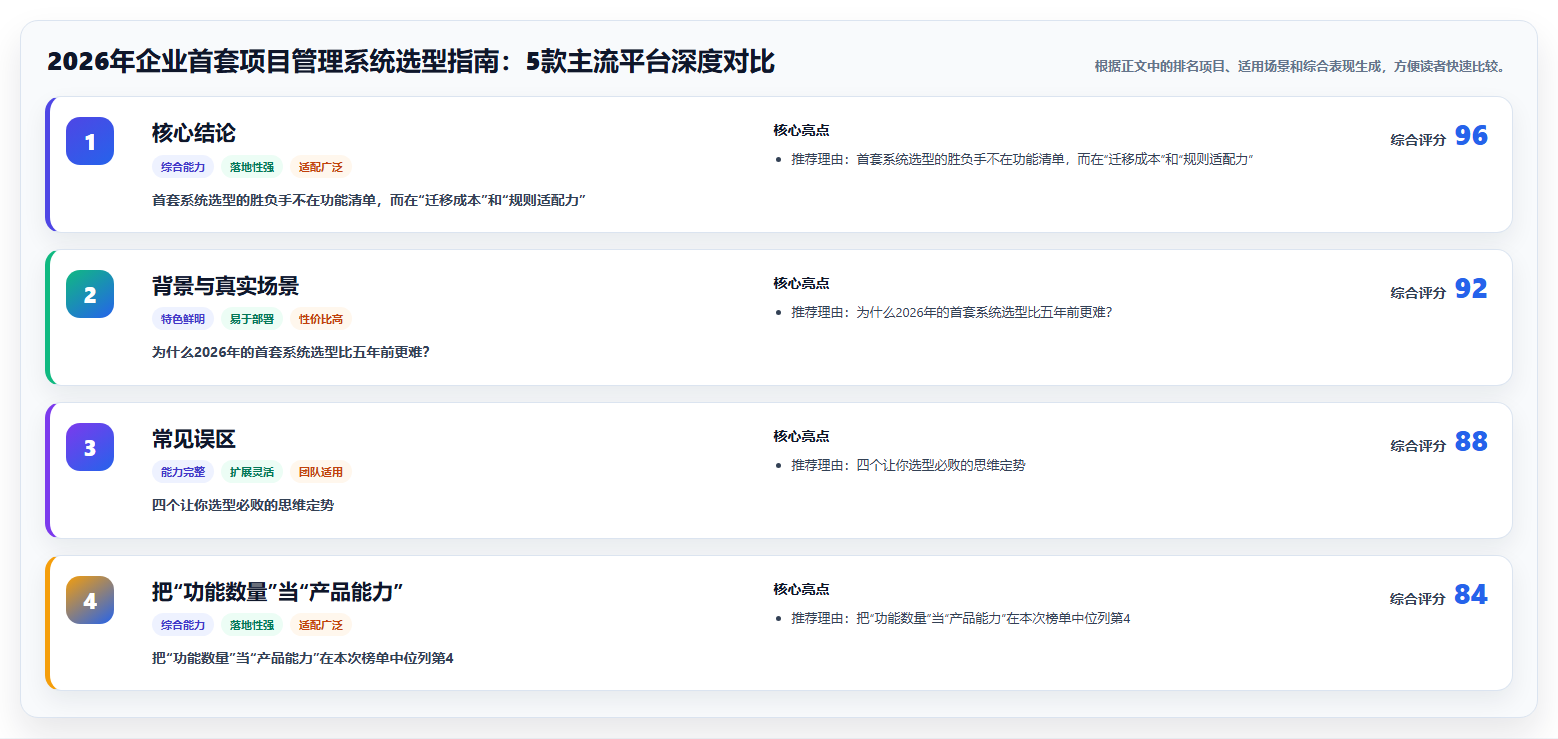Click the rank 1 number badge
Viewport: 1558px width, 739px height.
pyautogui.click(x=90, y=141)
